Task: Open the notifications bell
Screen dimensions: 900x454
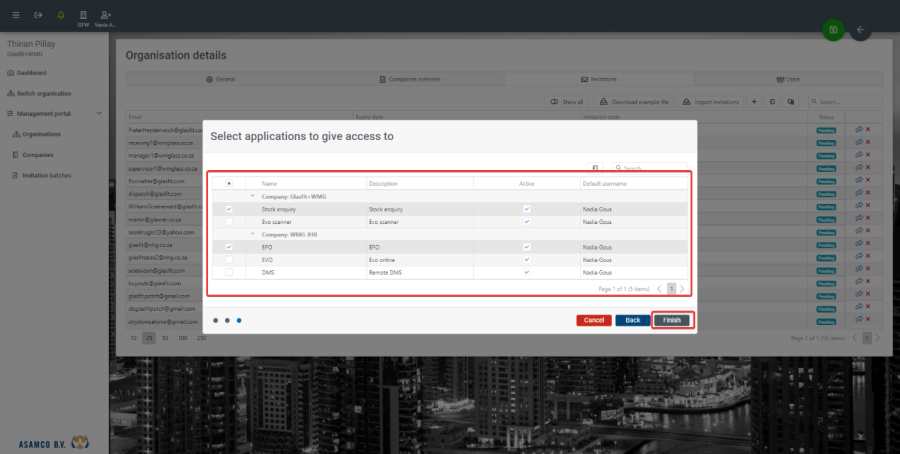Action: click(61, 15)
